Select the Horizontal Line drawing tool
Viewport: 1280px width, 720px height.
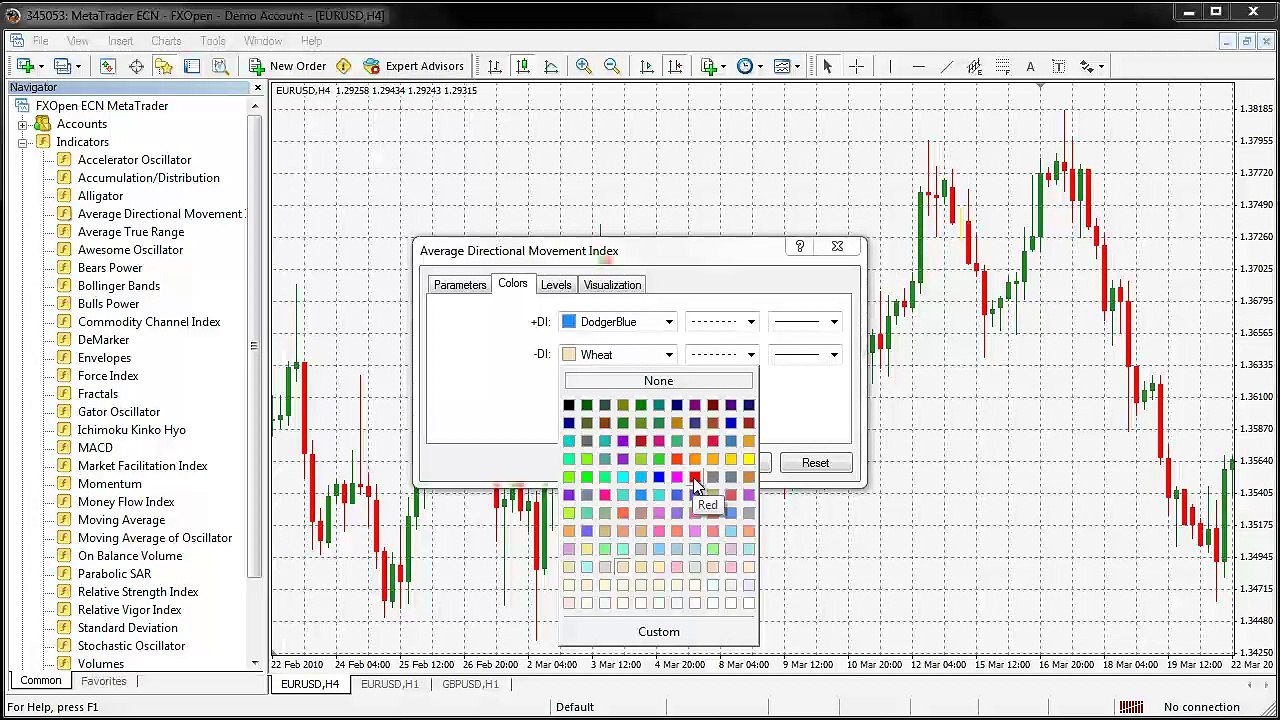(x=918, y=66)
